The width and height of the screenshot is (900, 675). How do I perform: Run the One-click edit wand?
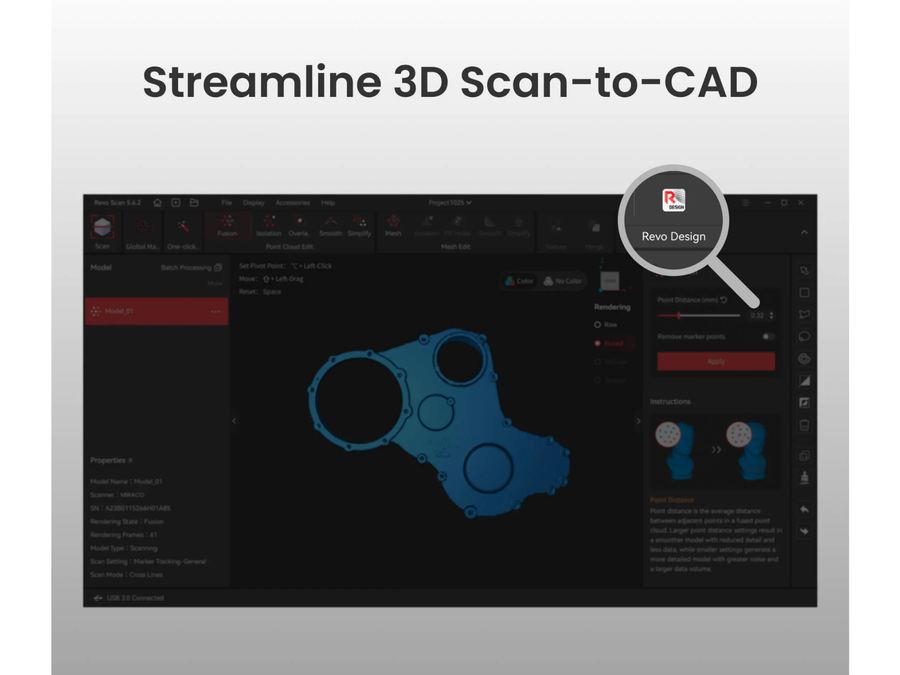click(x=183, y=233)
